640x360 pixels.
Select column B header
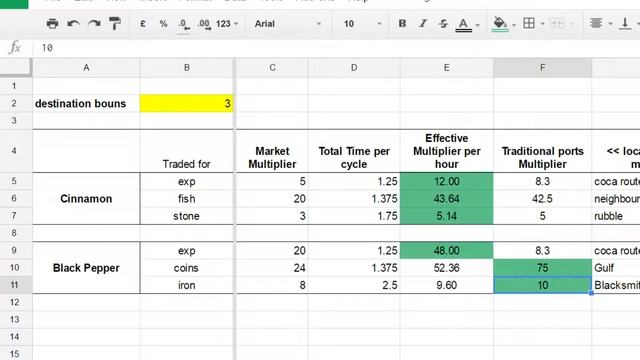187,67
